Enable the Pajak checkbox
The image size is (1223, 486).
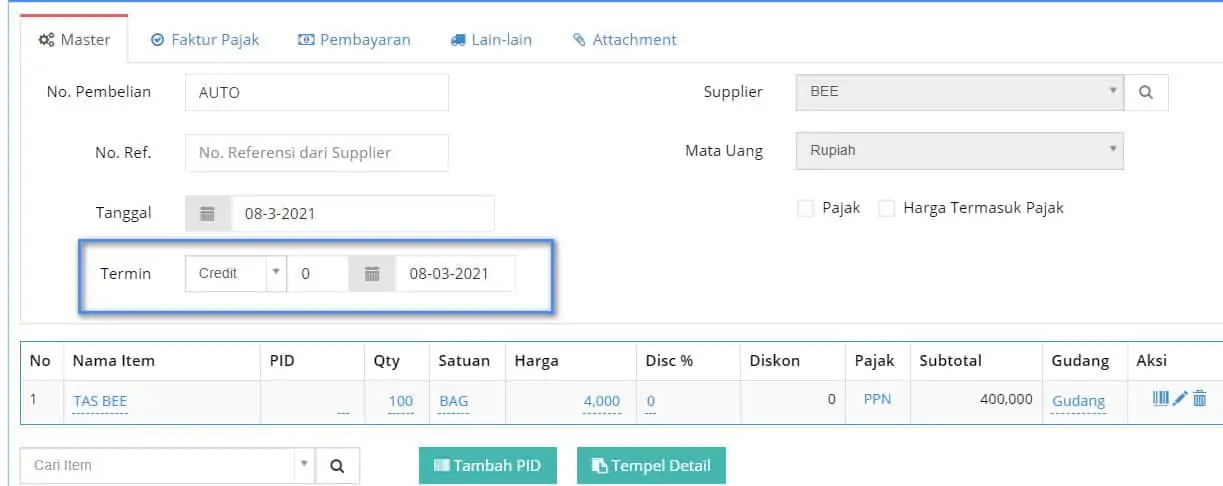point(805,208)
